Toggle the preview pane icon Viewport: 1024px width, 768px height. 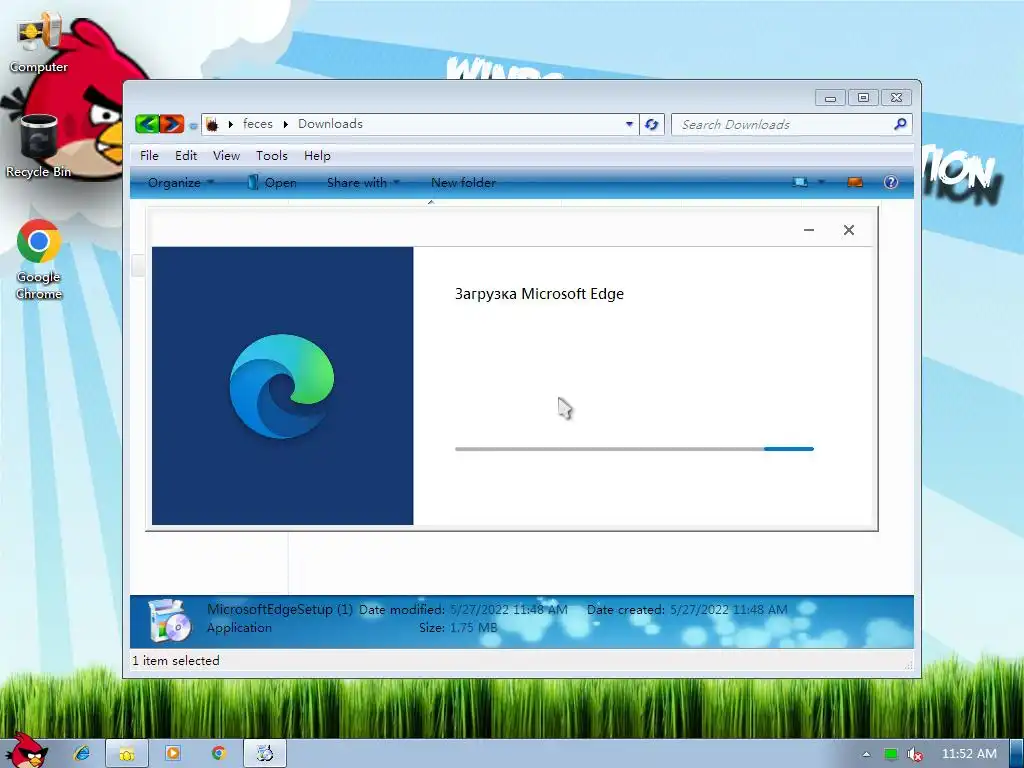[x=855, y=182]
